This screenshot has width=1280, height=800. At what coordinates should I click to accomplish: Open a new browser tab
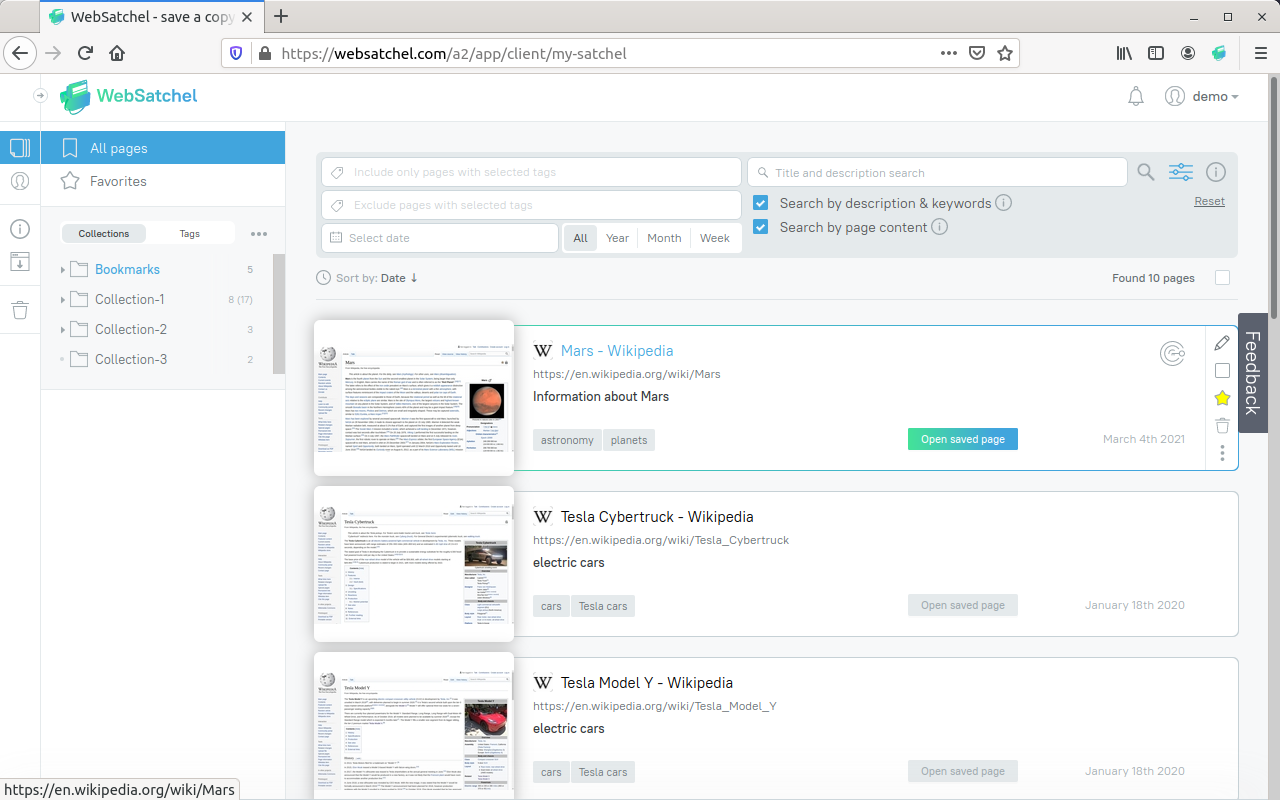(x=281, y=16)
